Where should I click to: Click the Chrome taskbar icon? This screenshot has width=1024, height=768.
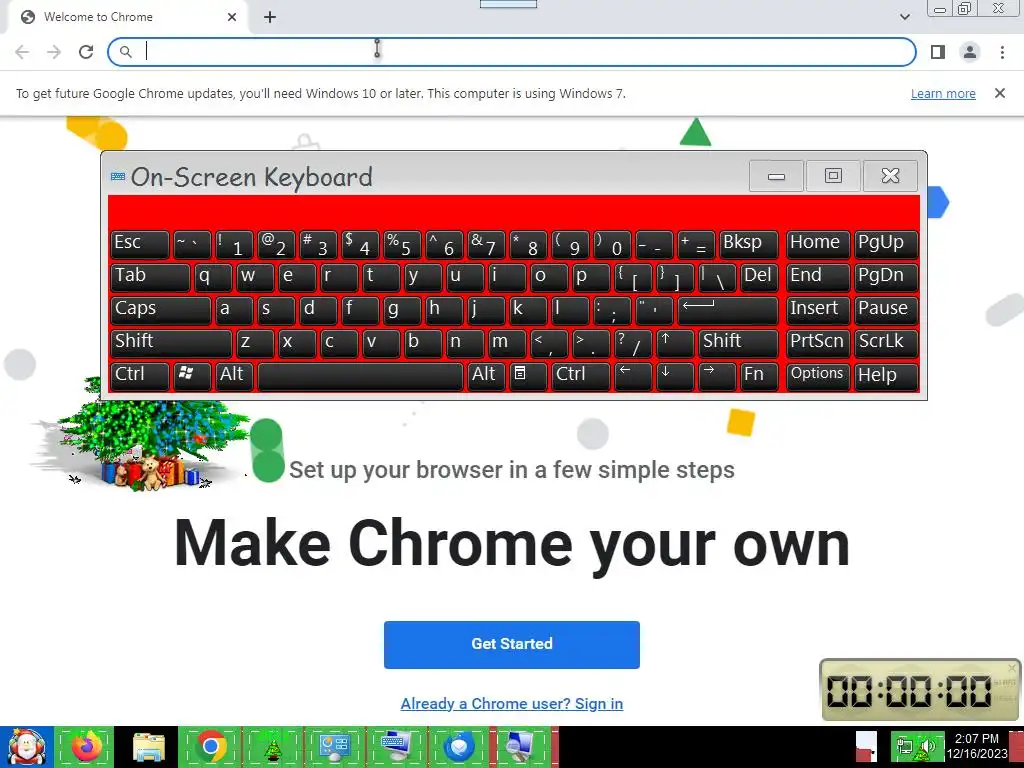pos(210,747)
